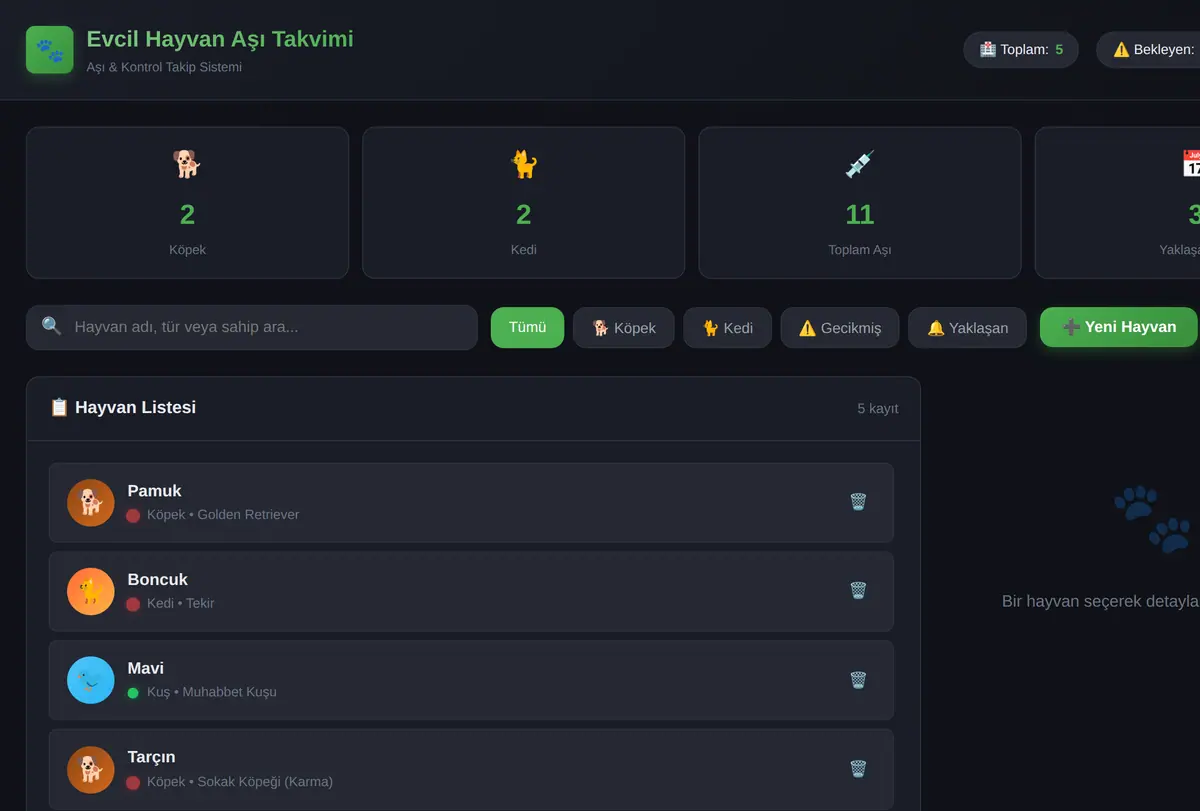
Task: Click the Evcil Hayvan Aşı Takvimi title
Action: click(220, 39)
